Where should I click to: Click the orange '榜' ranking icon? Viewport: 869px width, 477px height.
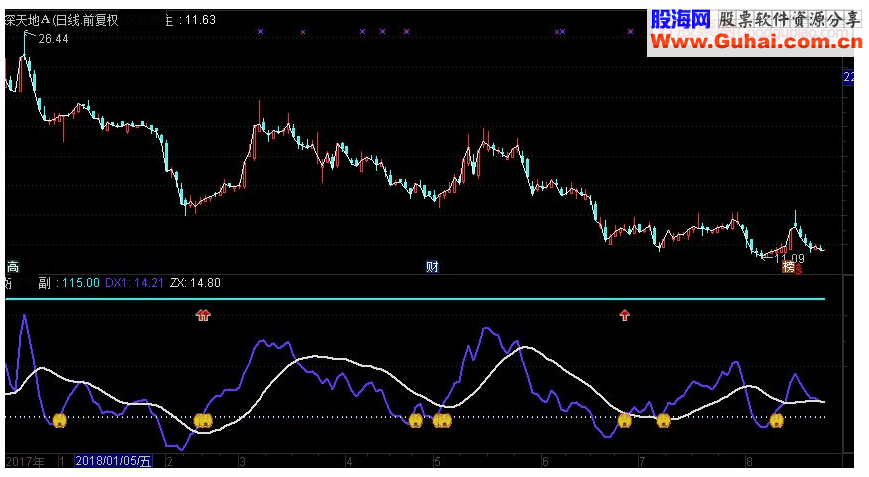pos(789,267)
